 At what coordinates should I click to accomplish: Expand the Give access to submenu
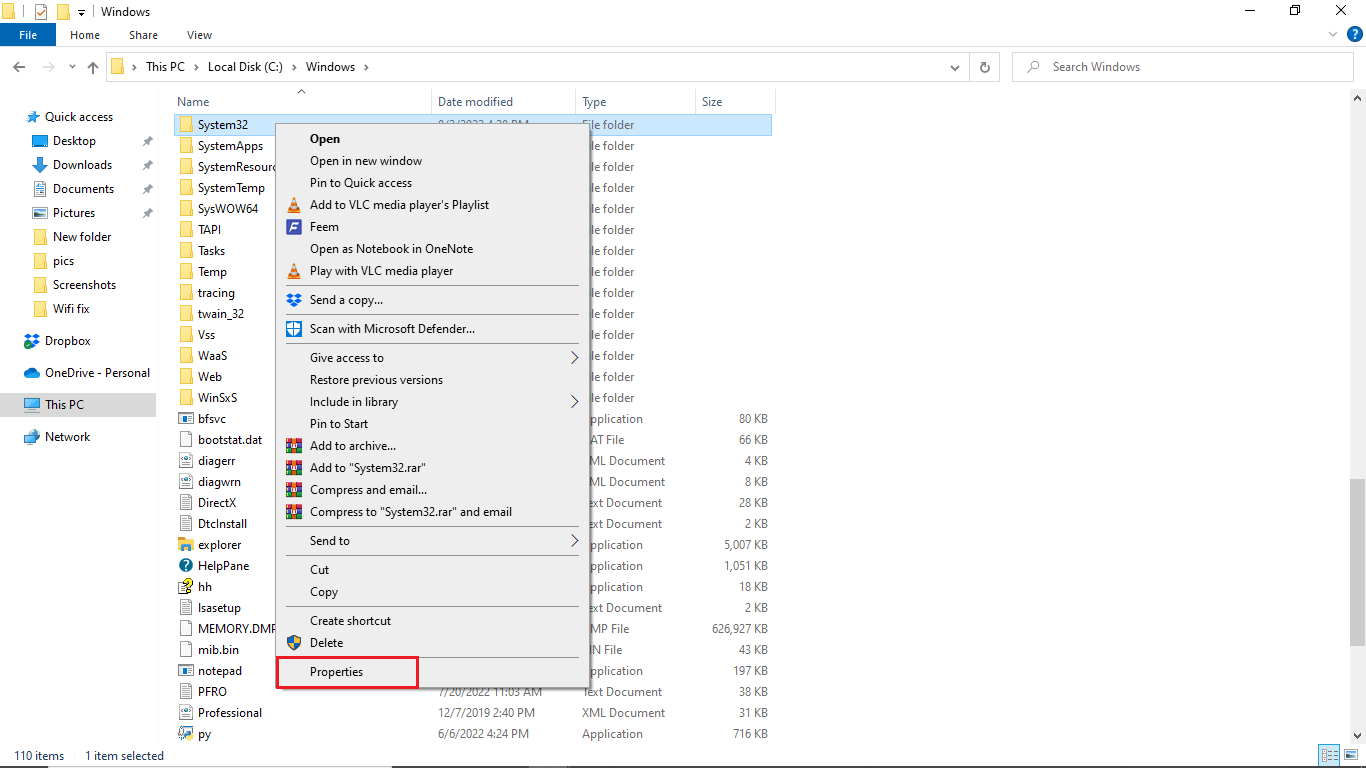coord(574,358)
